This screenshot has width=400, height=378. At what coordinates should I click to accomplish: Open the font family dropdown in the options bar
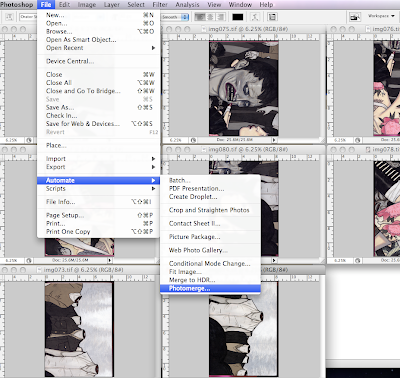[x=28, y=17]
